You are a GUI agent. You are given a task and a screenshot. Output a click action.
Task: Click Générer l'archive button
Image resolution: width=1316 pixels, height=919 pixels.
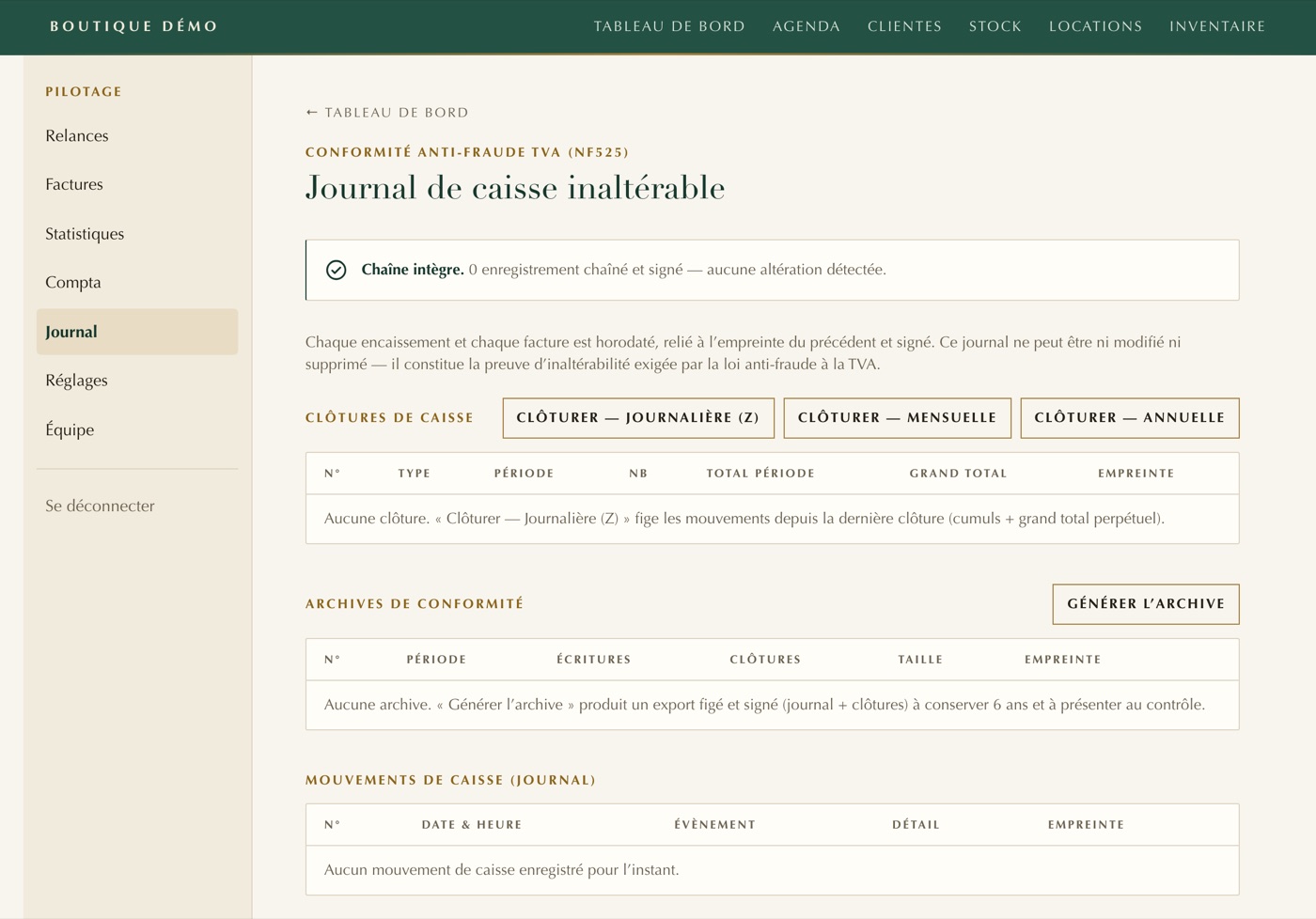pos(1146,604)
